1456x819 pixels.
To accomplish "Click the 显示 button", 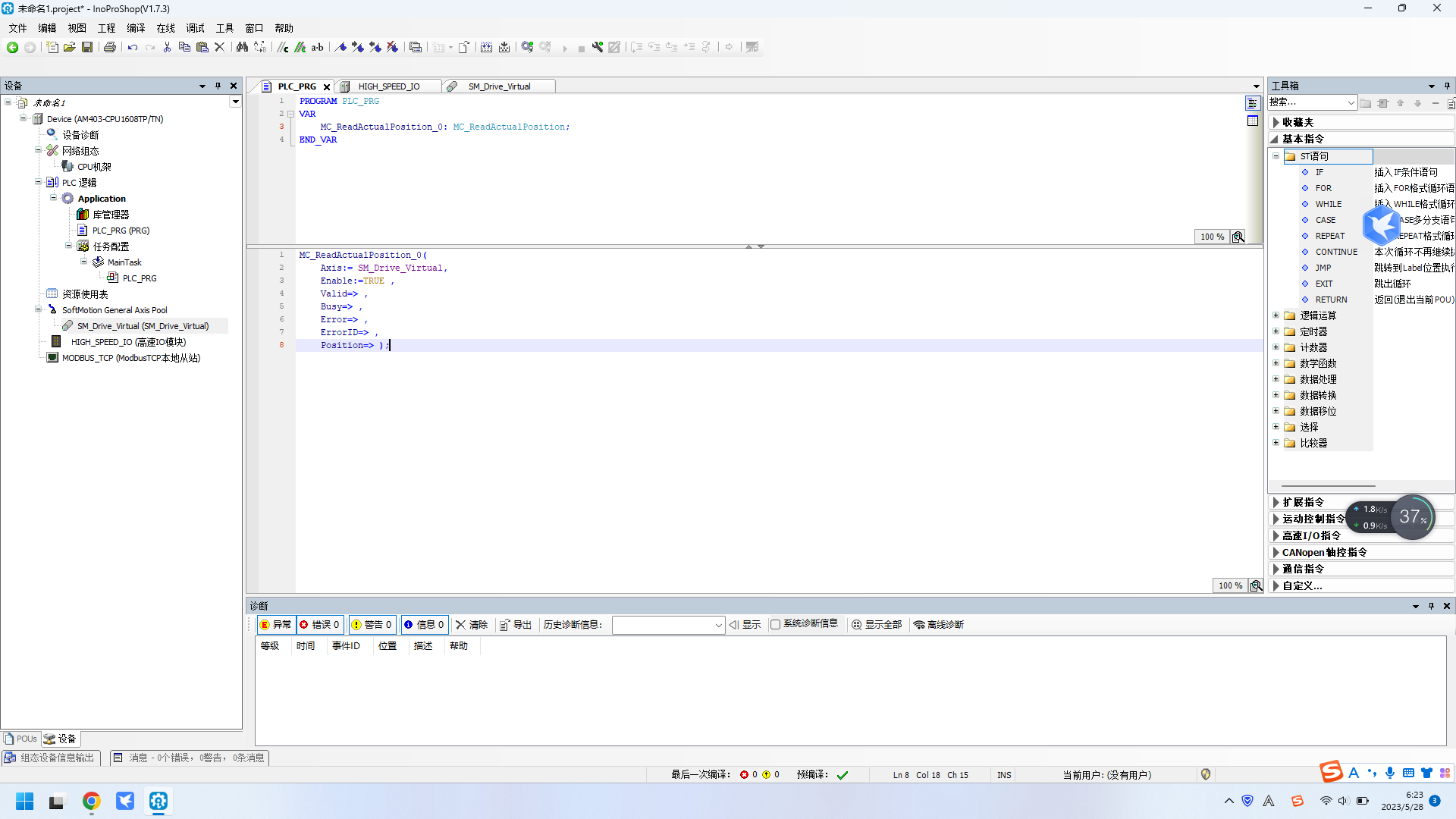I will click(745, 625).
